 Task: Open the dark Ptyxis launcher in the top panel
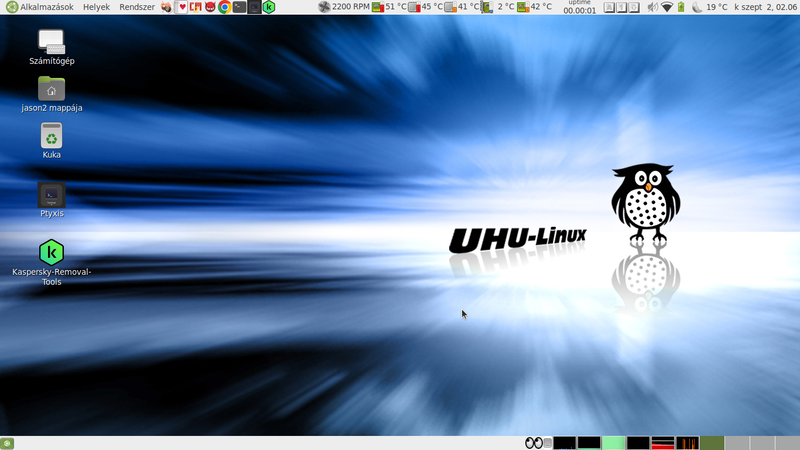click(x=254, y=7)
